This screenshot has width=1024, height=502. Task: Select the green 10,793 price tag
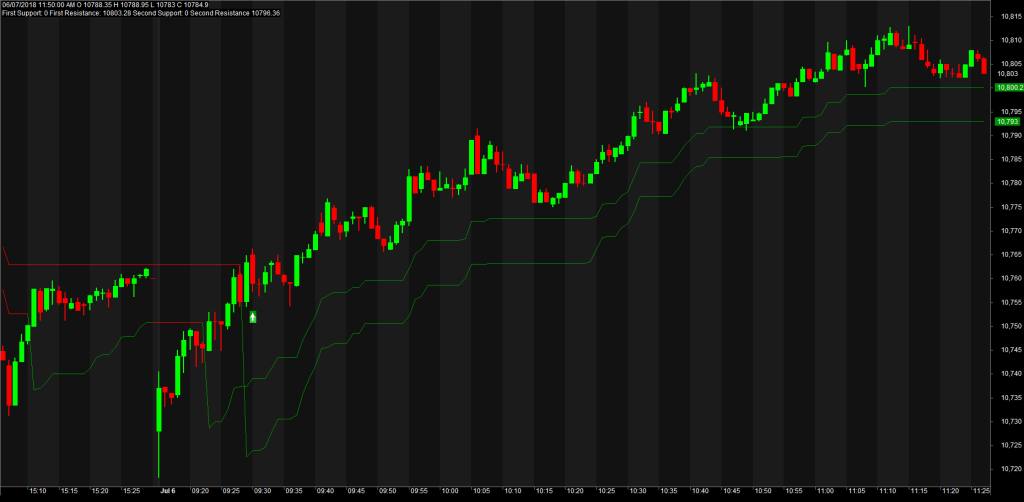[1006, 121]
